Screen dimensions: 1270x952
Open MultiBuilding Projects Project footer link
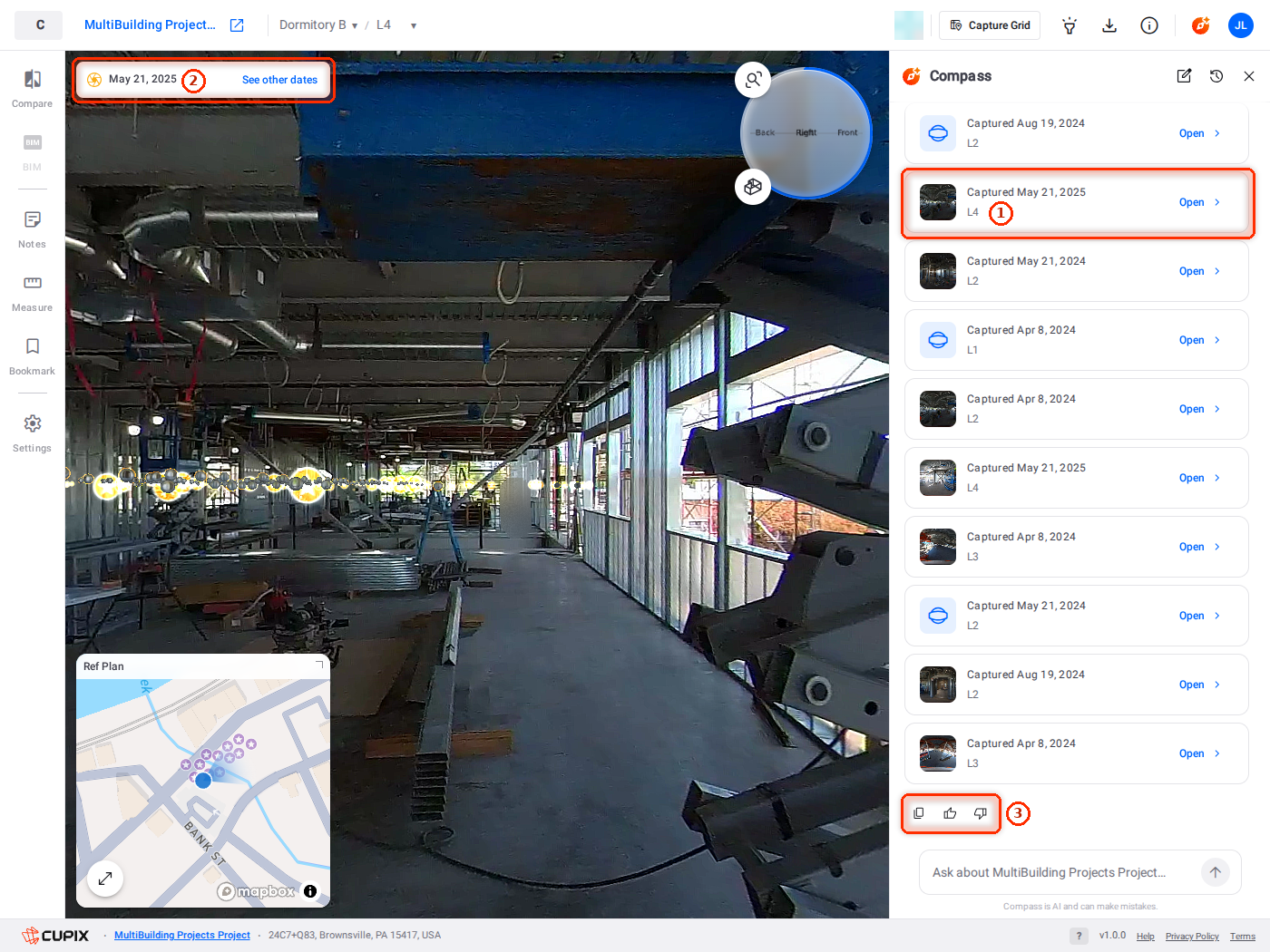click(182, 936)
